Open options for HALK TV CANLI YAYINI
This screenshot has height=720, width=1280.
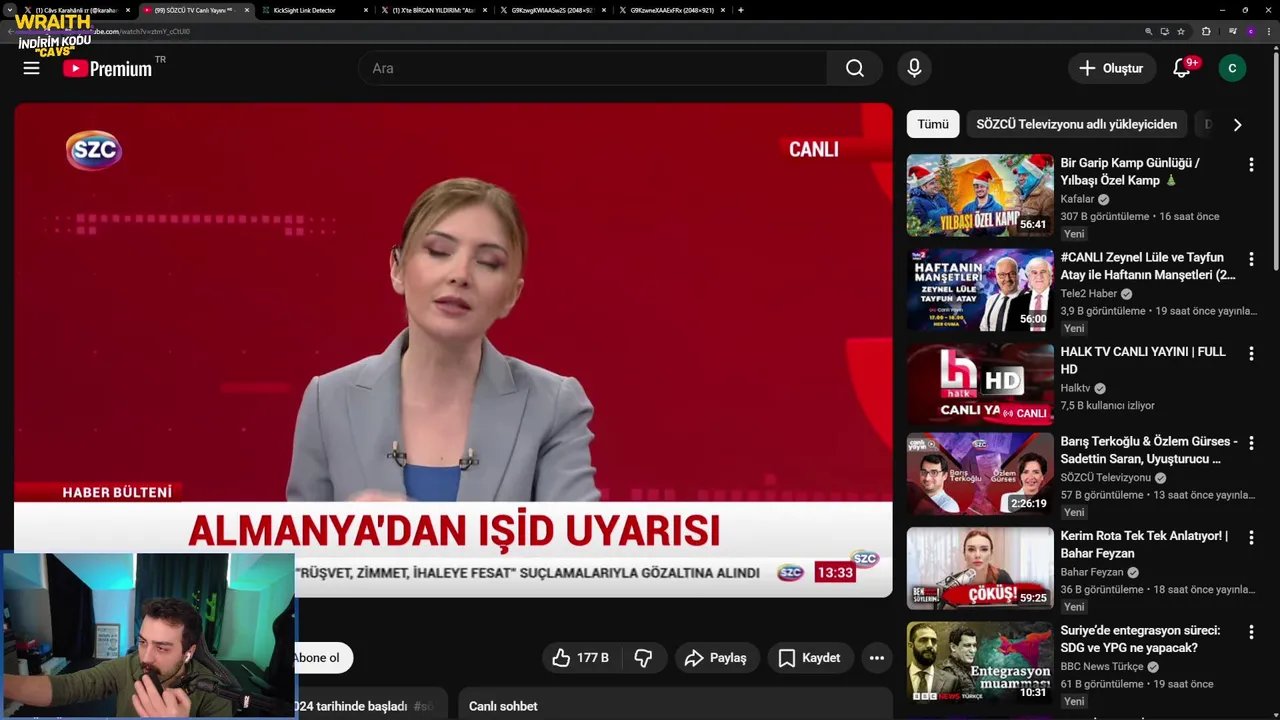(x=1250, y=353)
